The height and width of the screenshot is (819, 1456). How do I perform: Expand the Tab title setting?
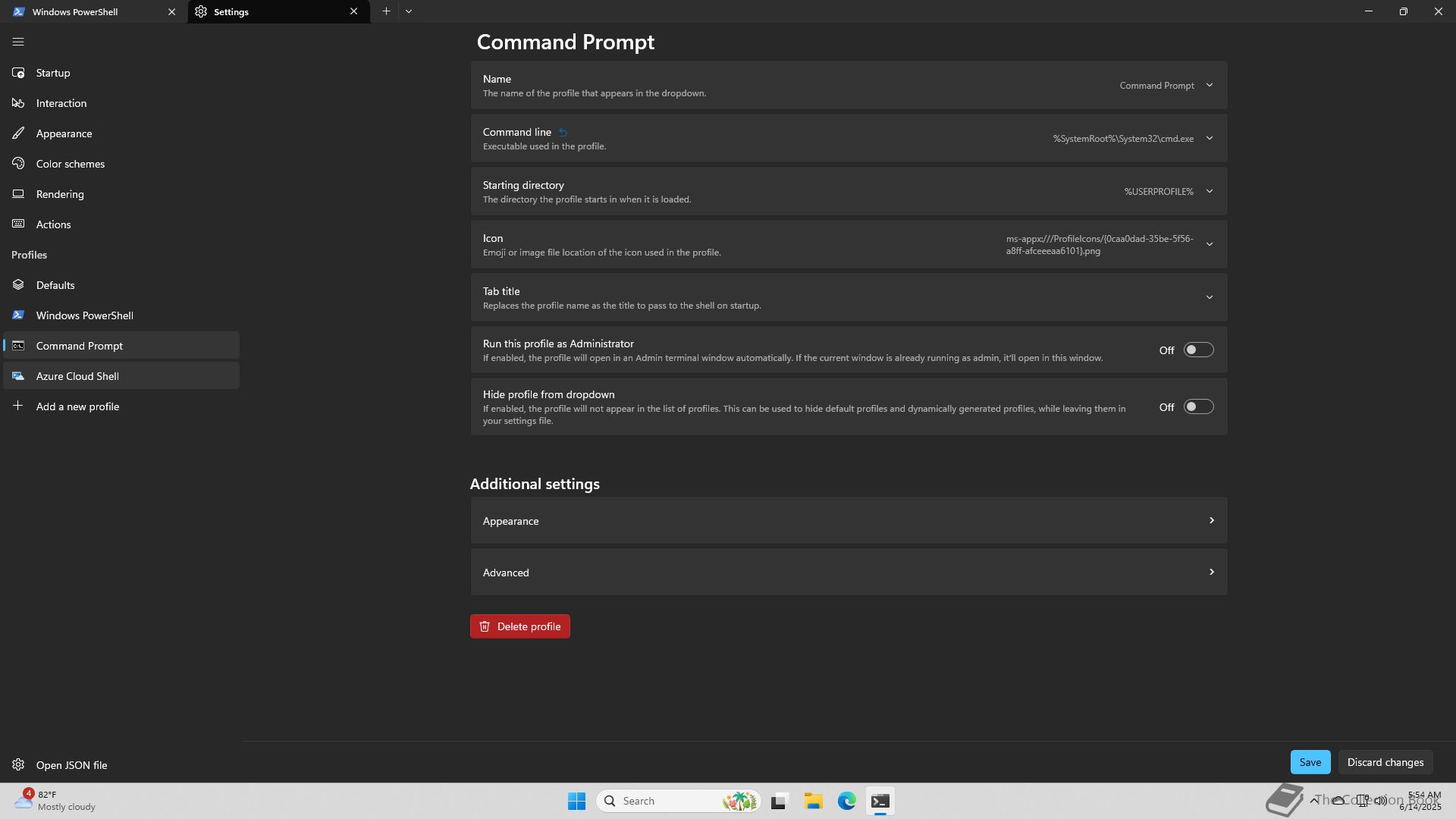pyautogui.click(x=1209, y=298)
